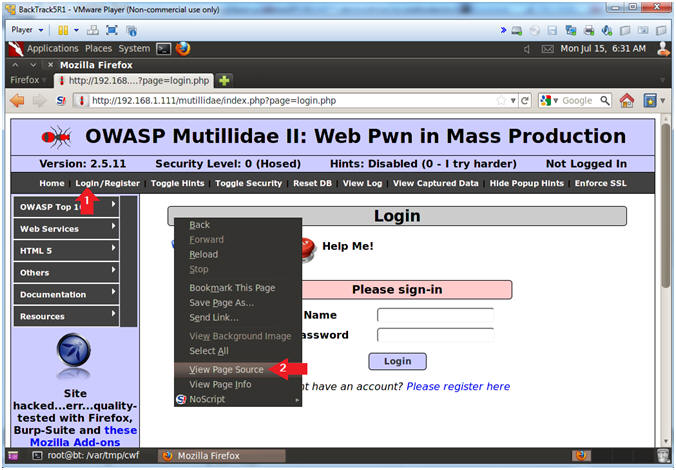The image size is (676, 470).
Task: Click the VMware hard disk device icon
Action: pyautogui.click(x=517, y=31)
